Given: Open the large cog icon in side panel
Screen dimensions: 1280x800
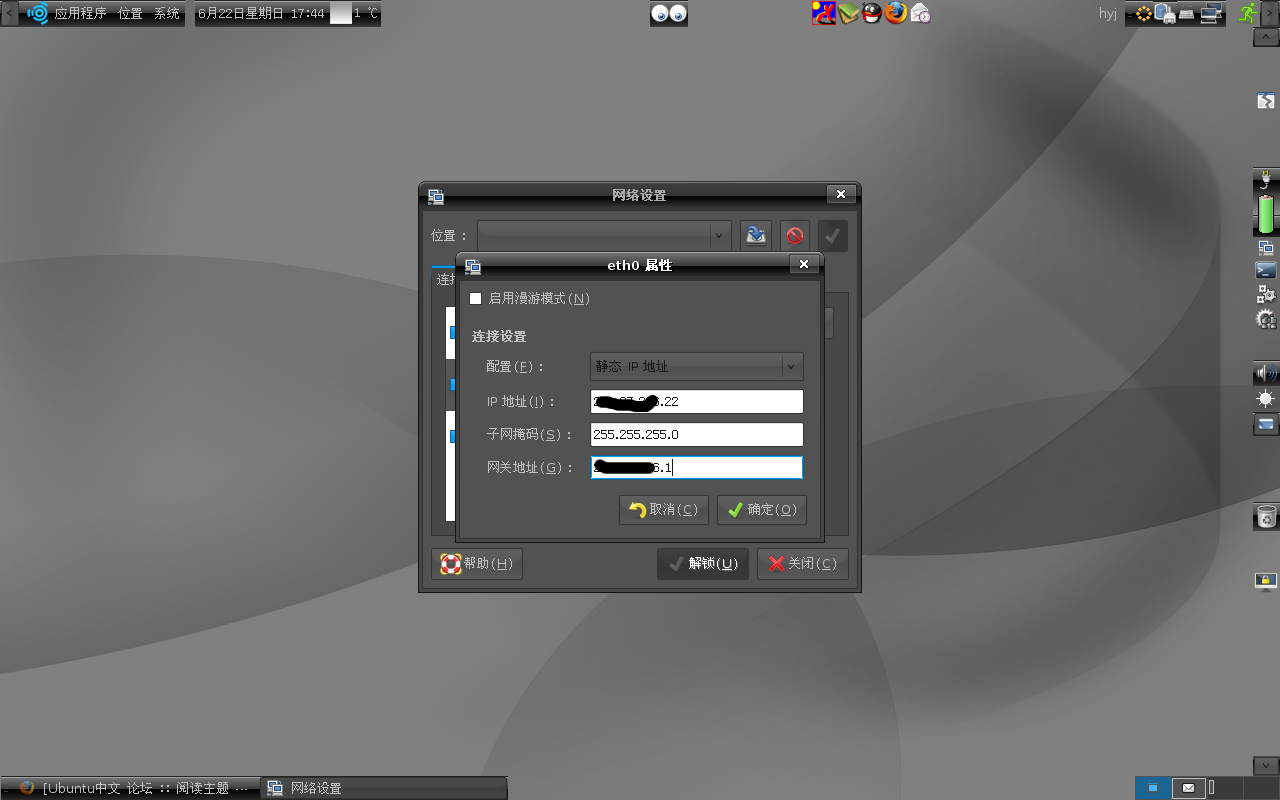Looking at the screenshot, I should (1266, 319).
